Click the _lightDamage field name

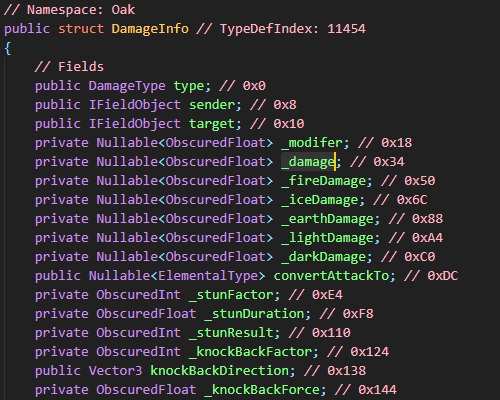point(327,238)
